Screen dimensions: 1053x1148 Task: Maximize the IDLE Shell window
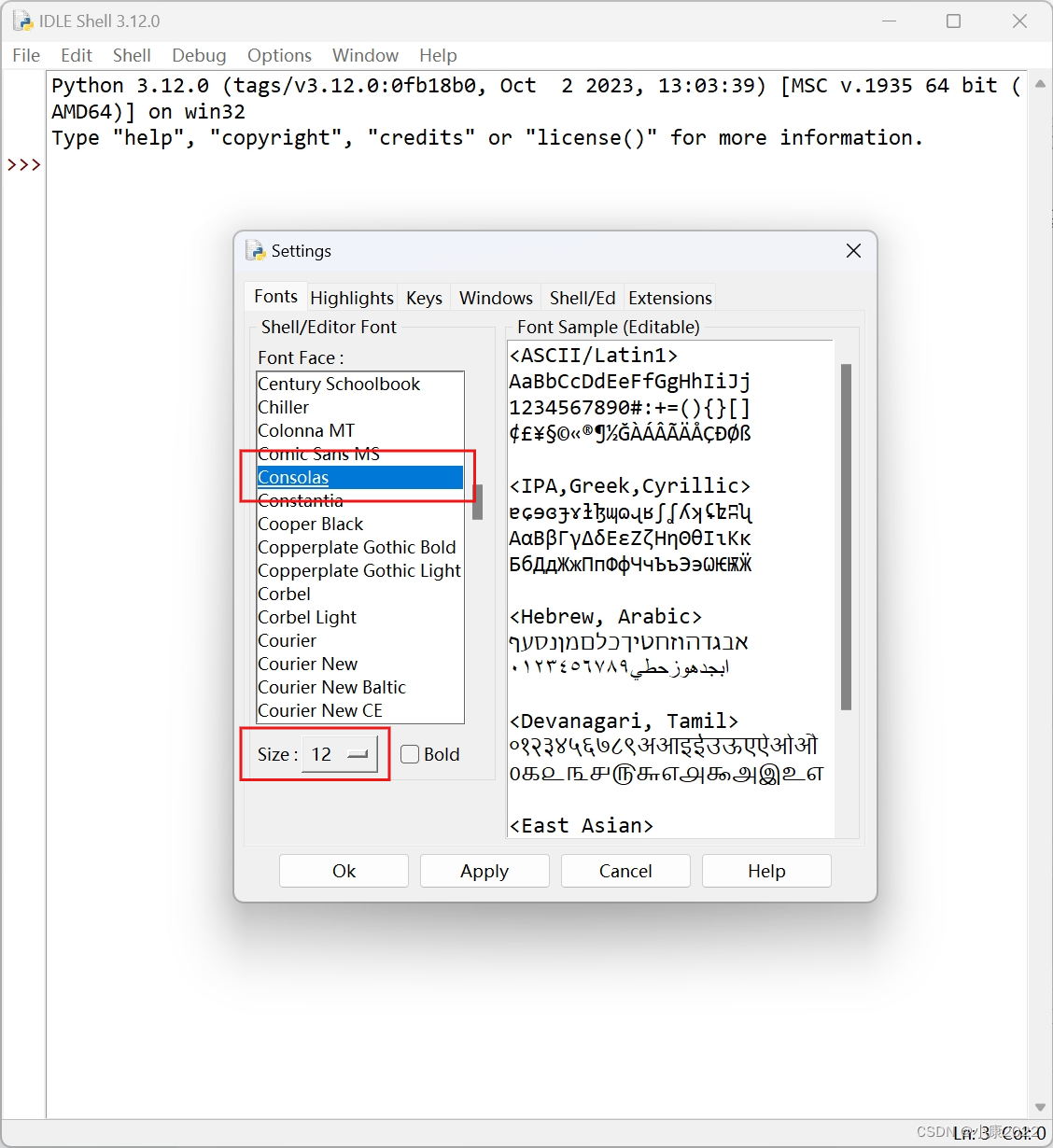coord(953,21)
